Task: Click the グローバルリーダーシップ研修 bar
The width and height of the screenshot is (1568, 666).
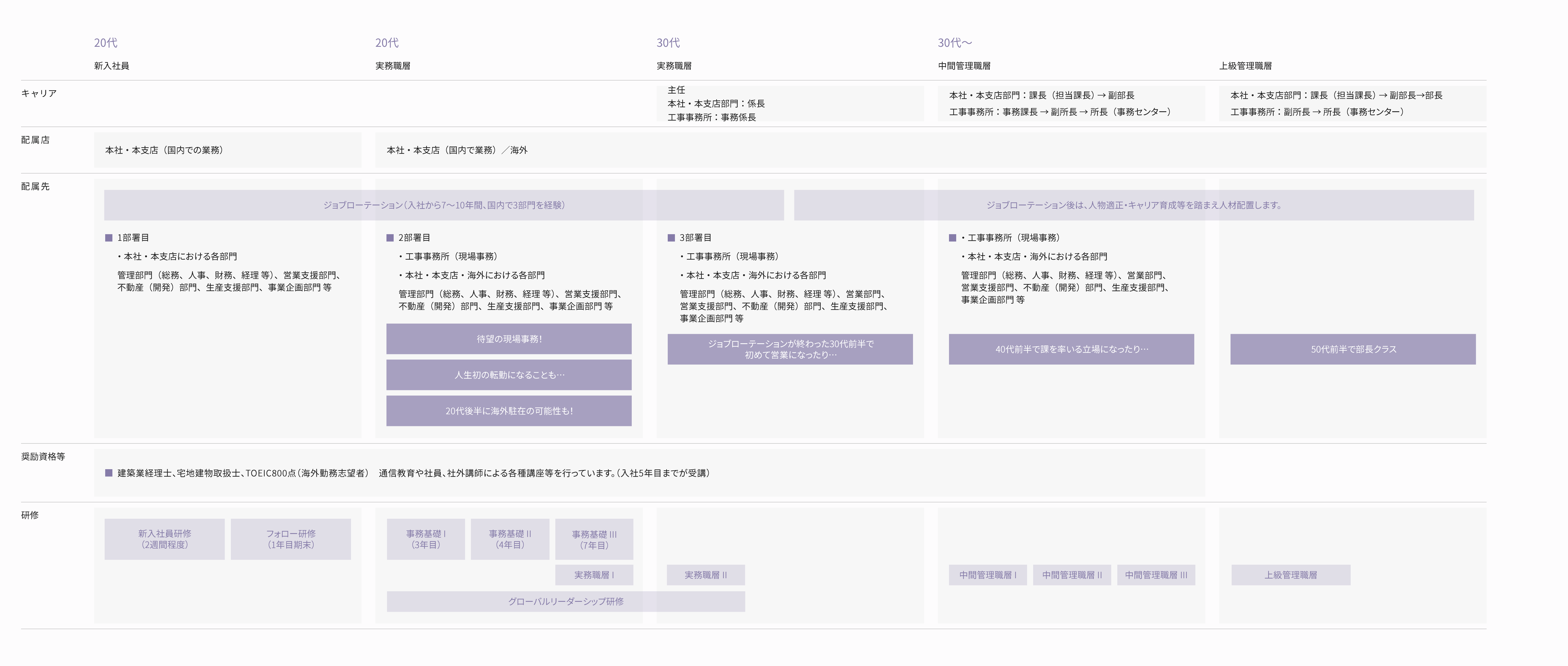Action: click(566, 601)
